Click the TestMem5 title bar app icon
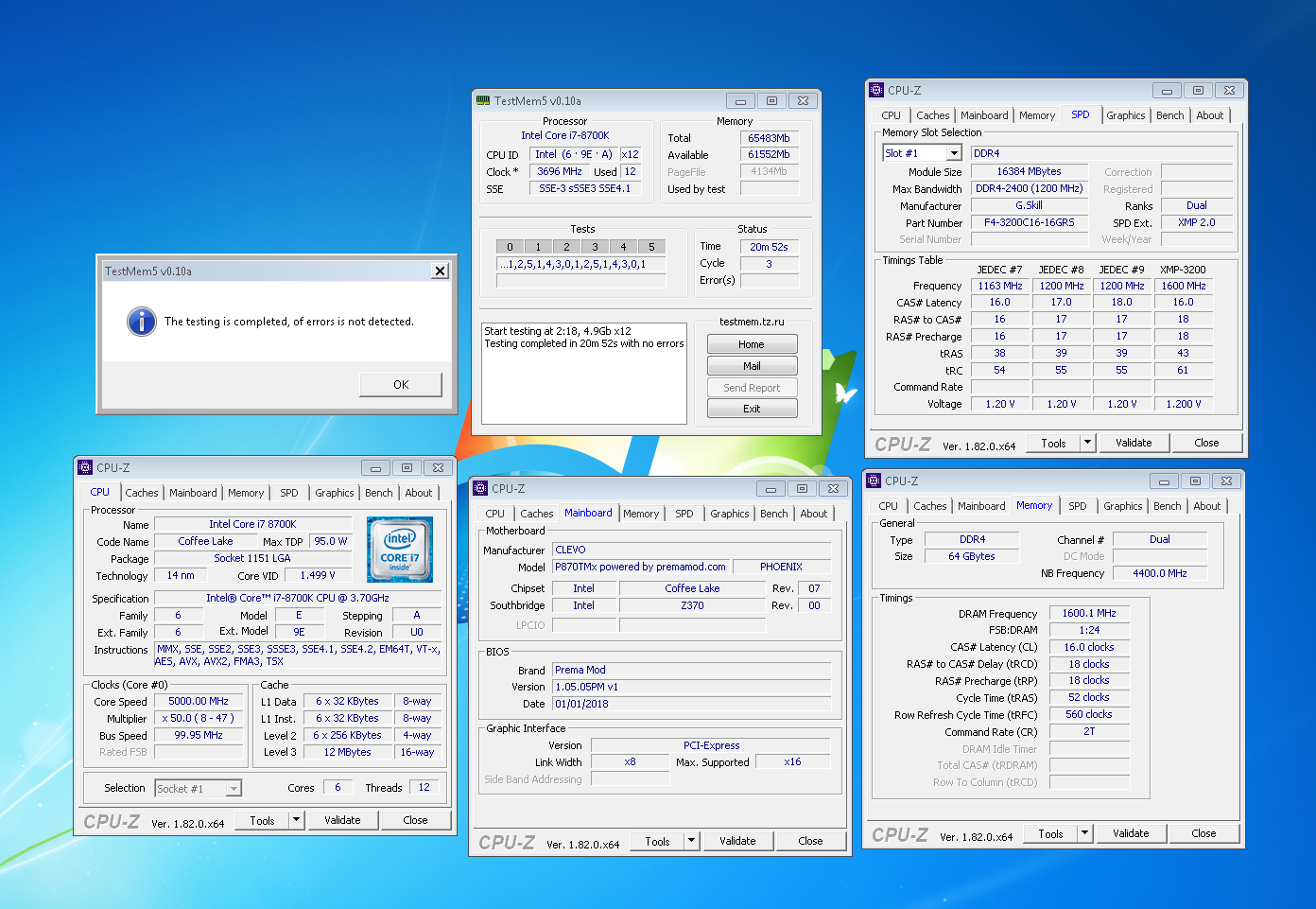Viewport: 1316px width, 909px height. (x=483, y=100)
